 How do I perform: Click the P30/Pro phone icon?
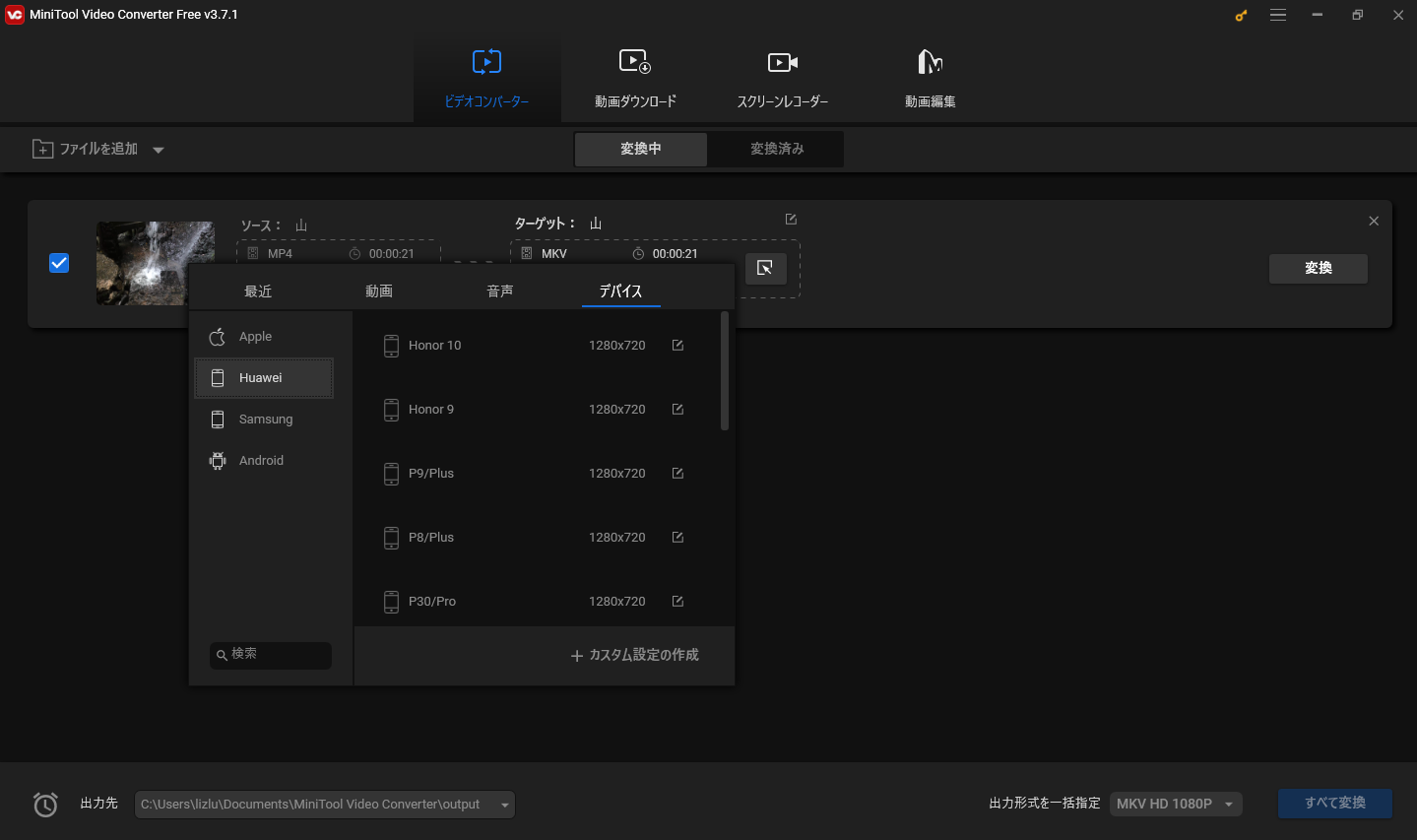[391, 602]
